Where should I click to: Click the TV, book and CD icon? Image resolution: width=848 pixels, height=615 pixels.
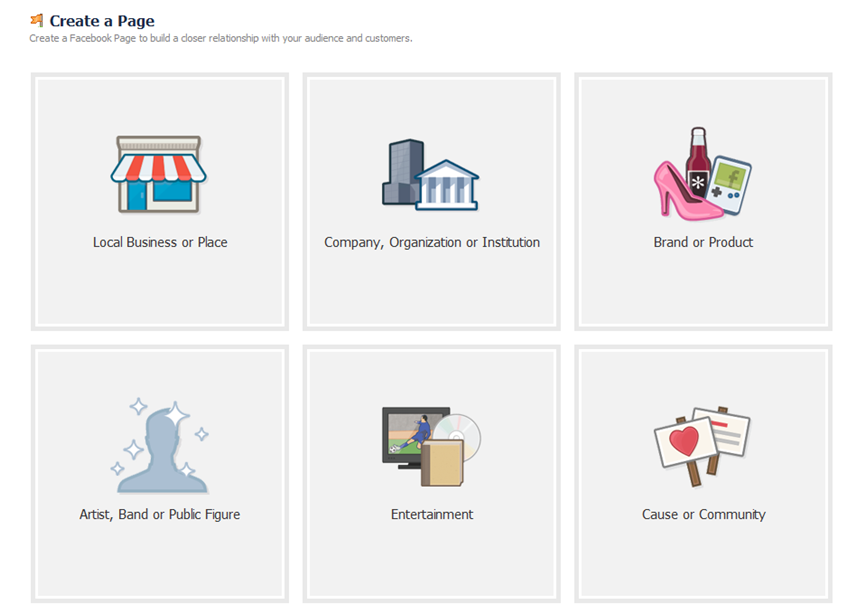pyautogui.click(x=432, y=447)
